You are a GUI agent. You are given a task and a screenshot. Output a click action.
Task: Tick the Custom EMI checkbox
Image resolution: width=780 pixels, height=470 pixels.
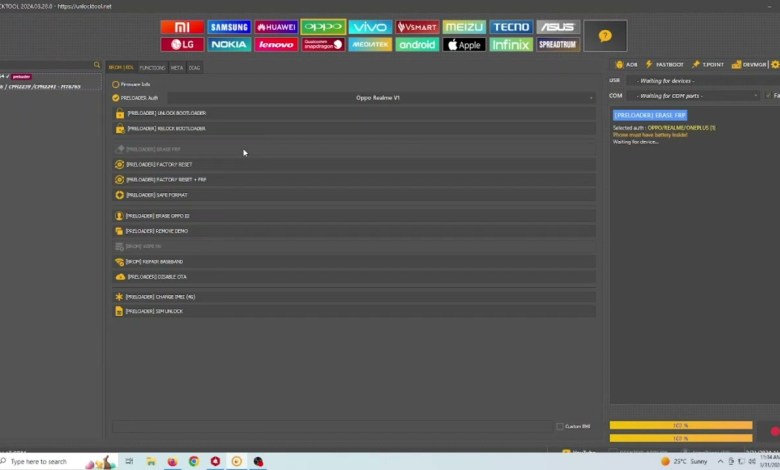point(560,426)
